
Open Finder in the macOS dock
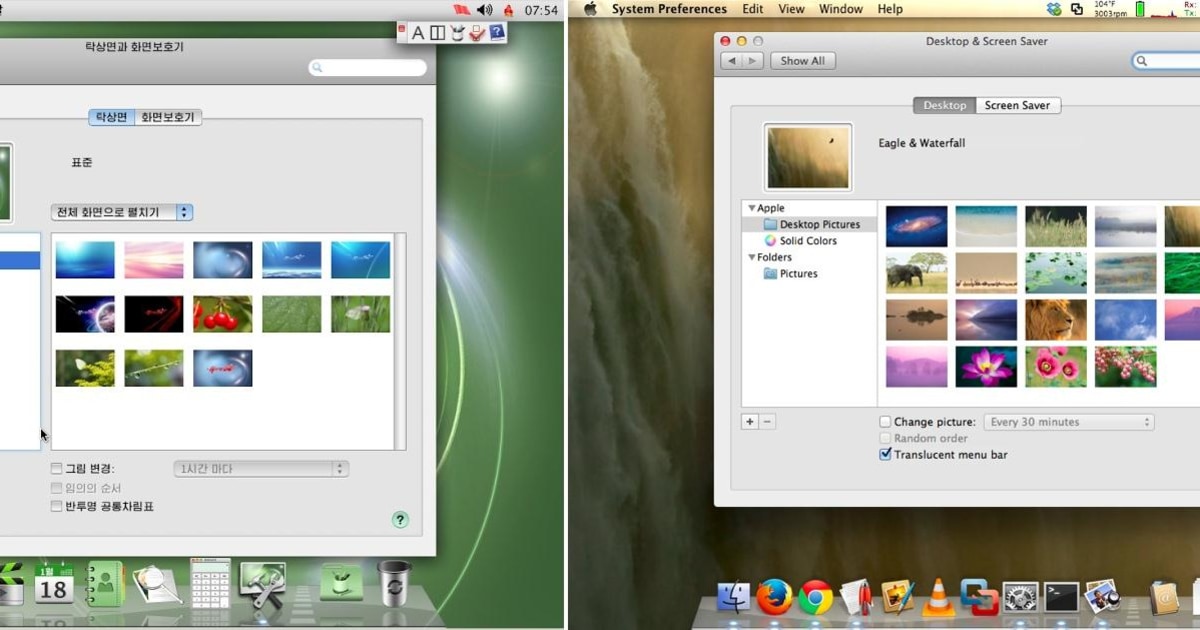pos(733,597)
